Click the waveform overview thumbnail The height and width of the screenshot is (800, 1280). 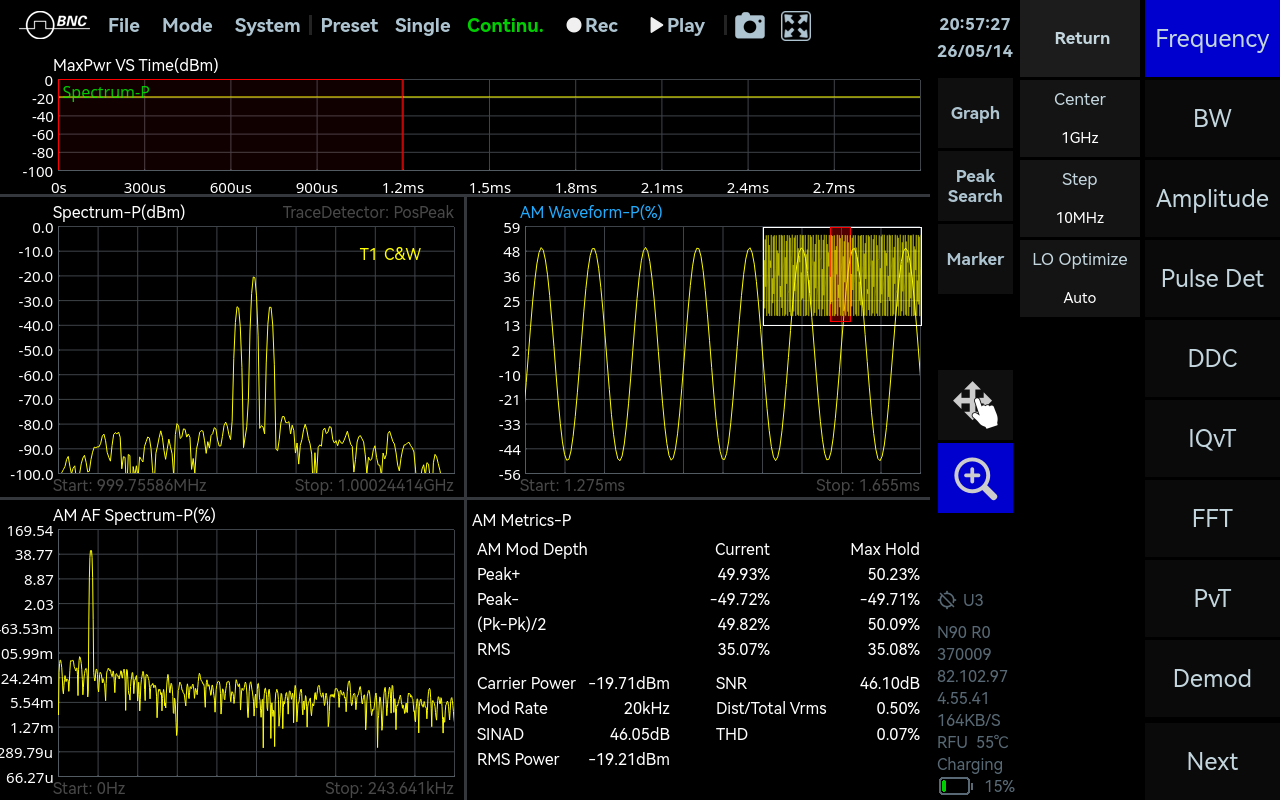842,276
